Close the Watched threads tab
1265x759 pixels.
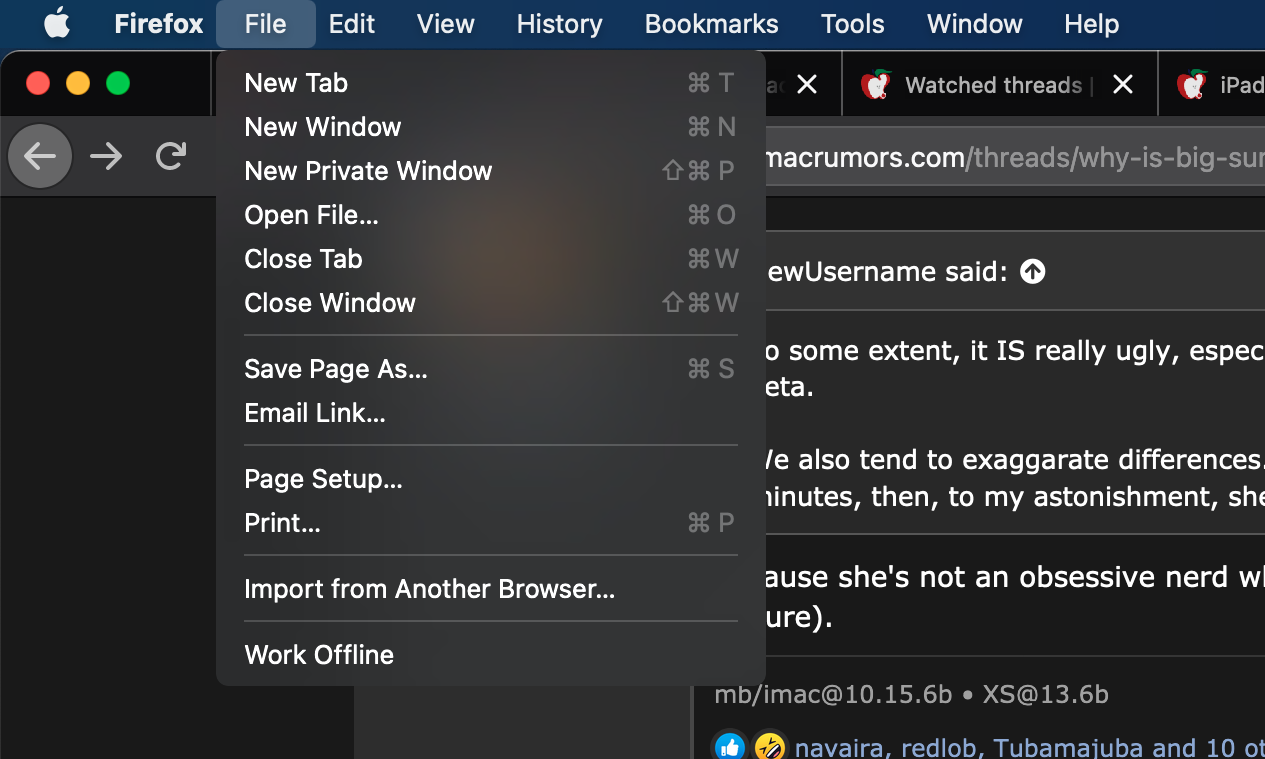(x=1123, y=85)
